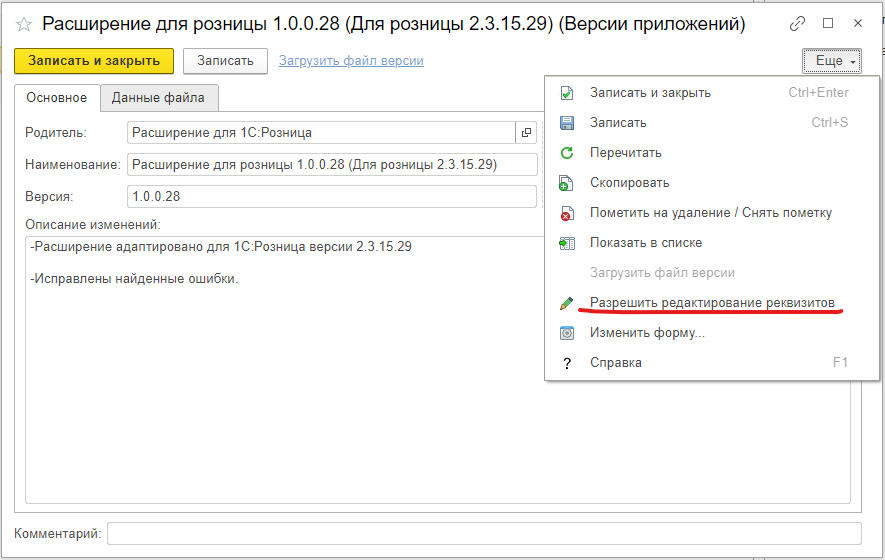The width and height of the screenshot is (885, 560).
Task: Collapse the Еще dropdown menu
Action: point(831,61)
